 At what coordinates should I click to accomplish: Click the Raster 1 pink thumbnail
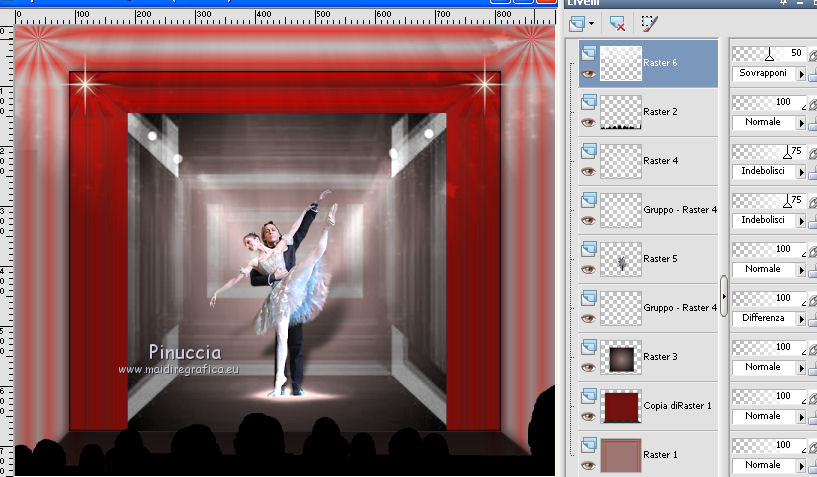point(621,455)
